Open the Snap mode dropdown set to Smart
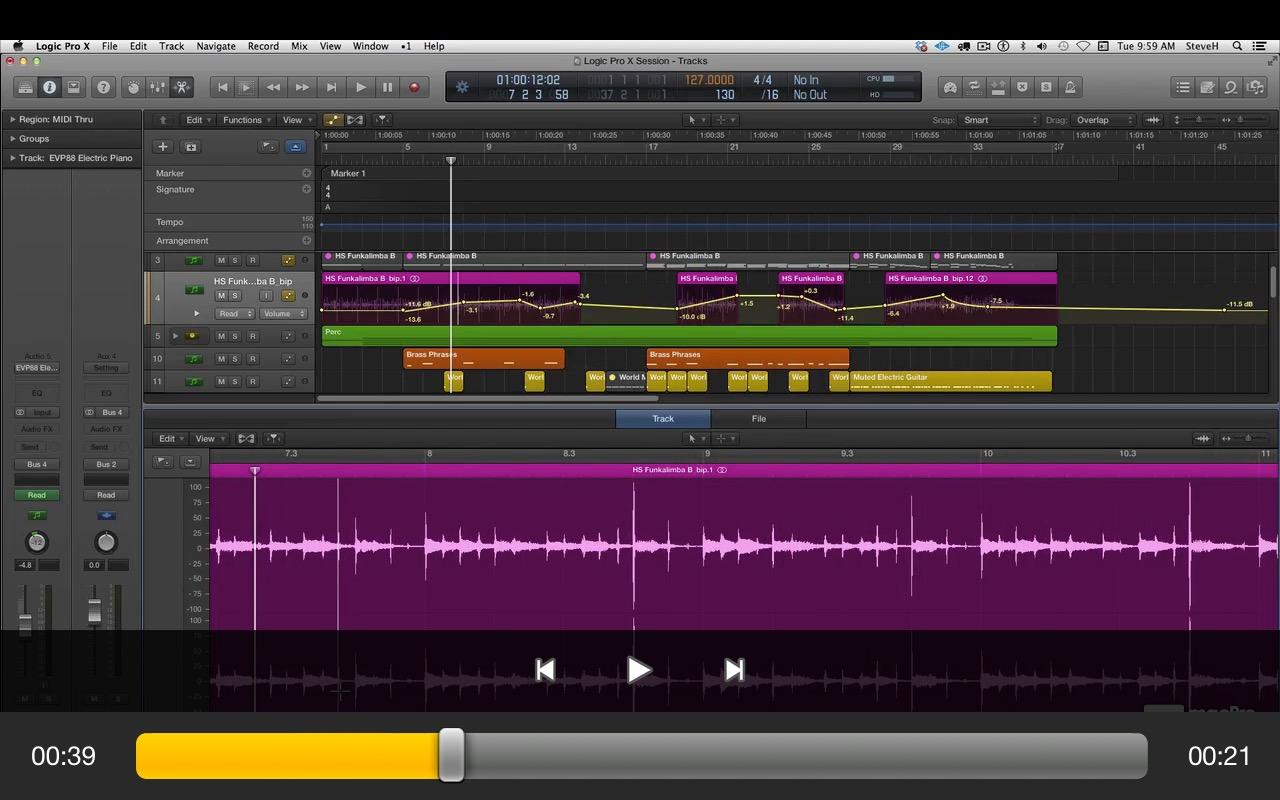Image resolution: width=1280 pixels, height=800 pixels. click(x=1000, y=120)
